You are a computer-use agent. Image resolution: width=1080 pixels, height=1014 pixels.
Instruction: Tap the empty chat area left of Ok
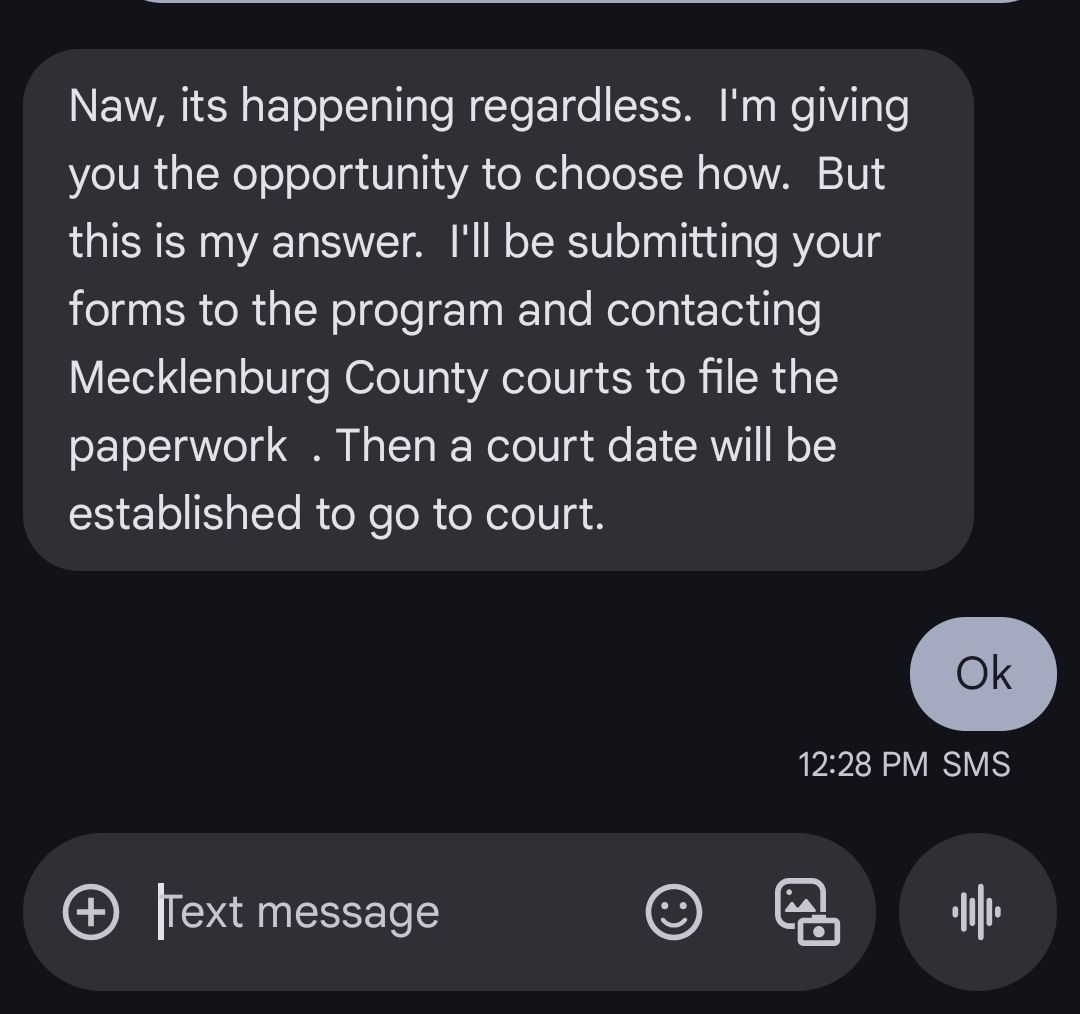tap(455, 674)
